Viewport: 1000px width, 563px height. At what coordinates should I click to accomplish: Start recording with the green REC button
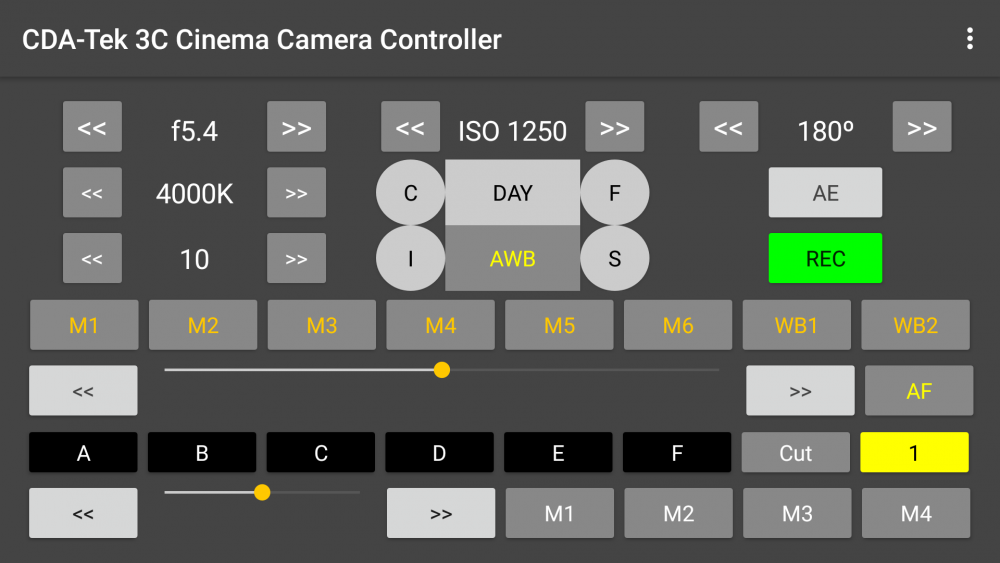[x=825, y=258]
